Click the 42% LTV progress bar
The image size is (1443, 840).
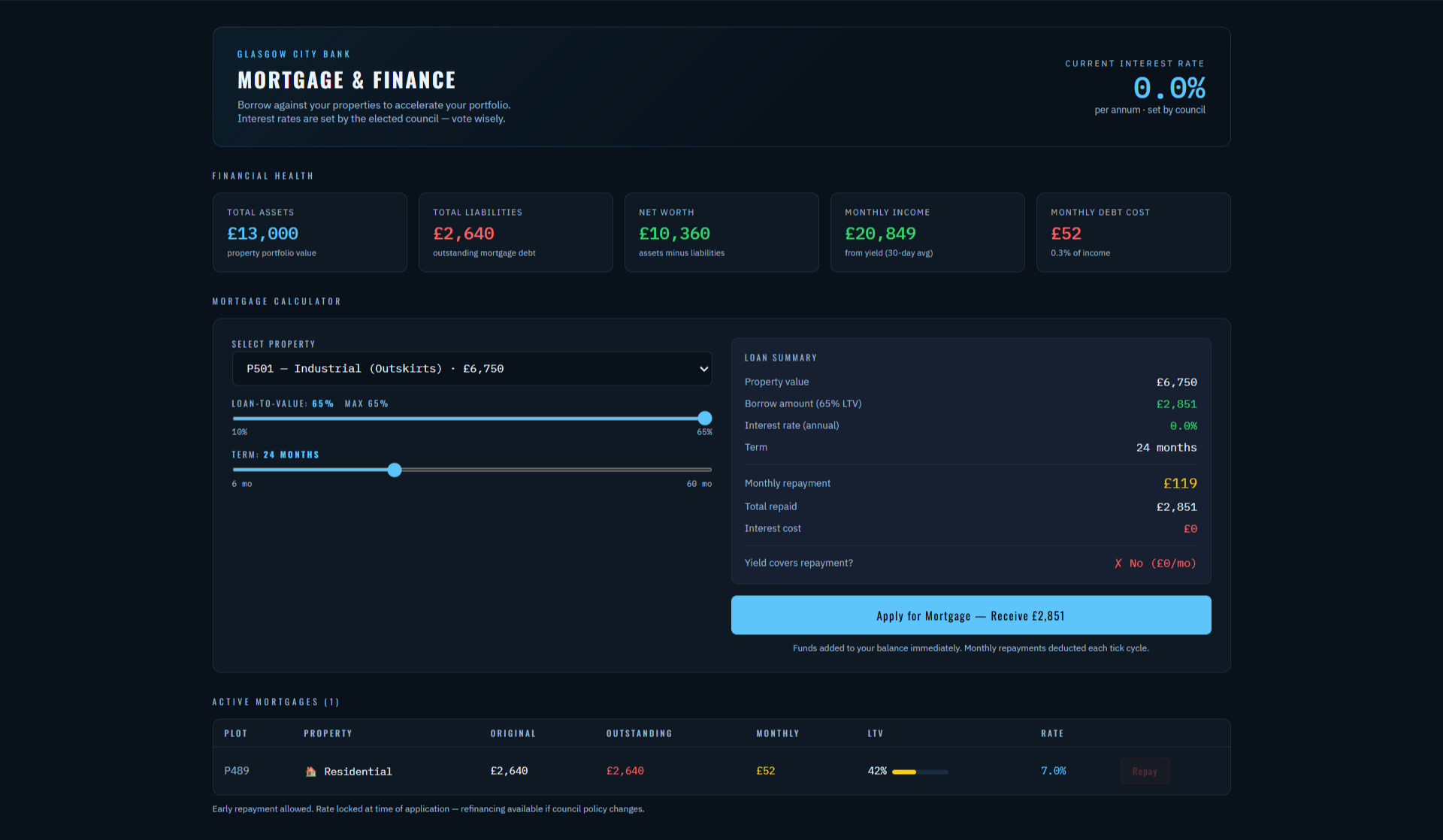[x=920, y=772]
